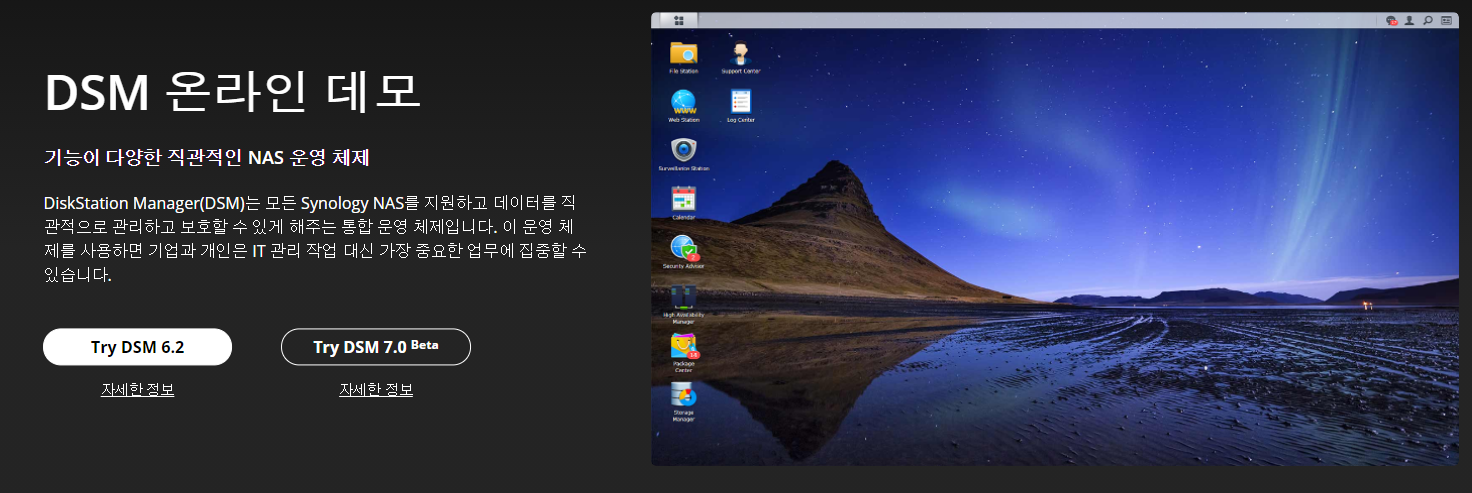The width and height of the screenshot is (1472, 493).
Task: Open File Station on the DSM desktop
Action: (684, 57)
